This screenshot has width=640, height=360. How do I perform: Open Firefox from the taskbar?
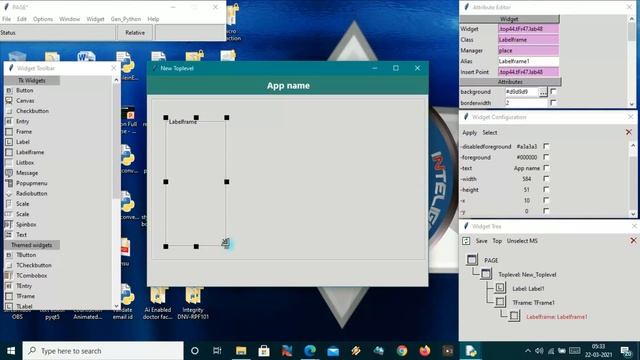coord(425,351)
